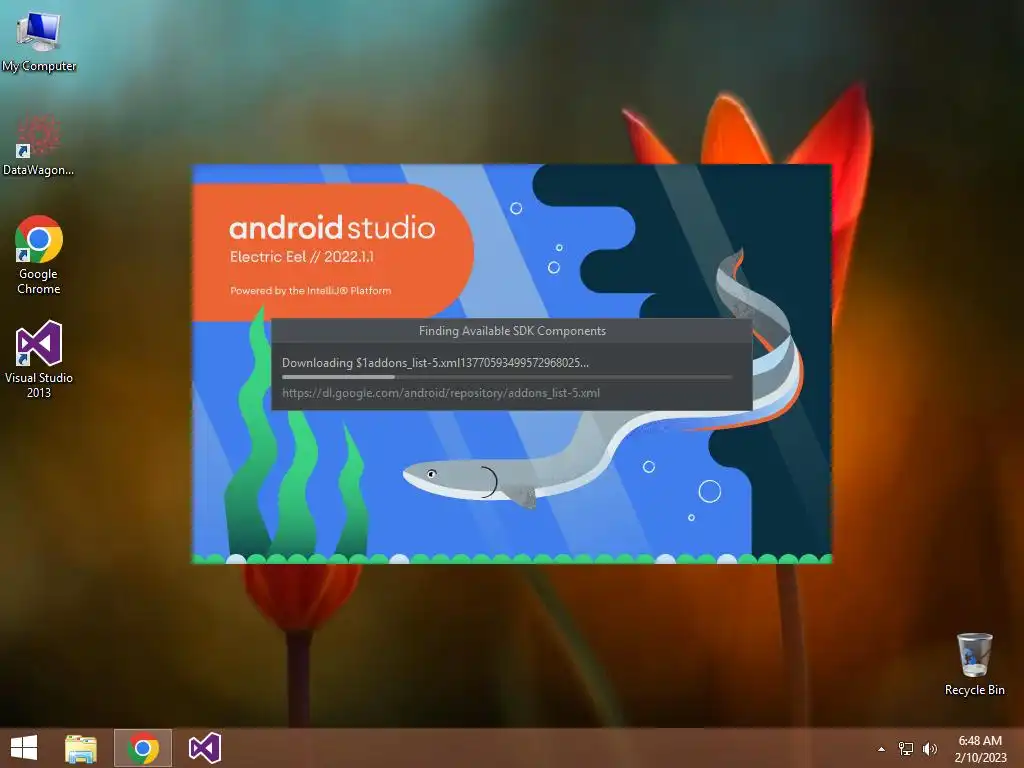The image size is (1024, 768).
Task: Open the Windows Start button
Action: coord(24,748)
